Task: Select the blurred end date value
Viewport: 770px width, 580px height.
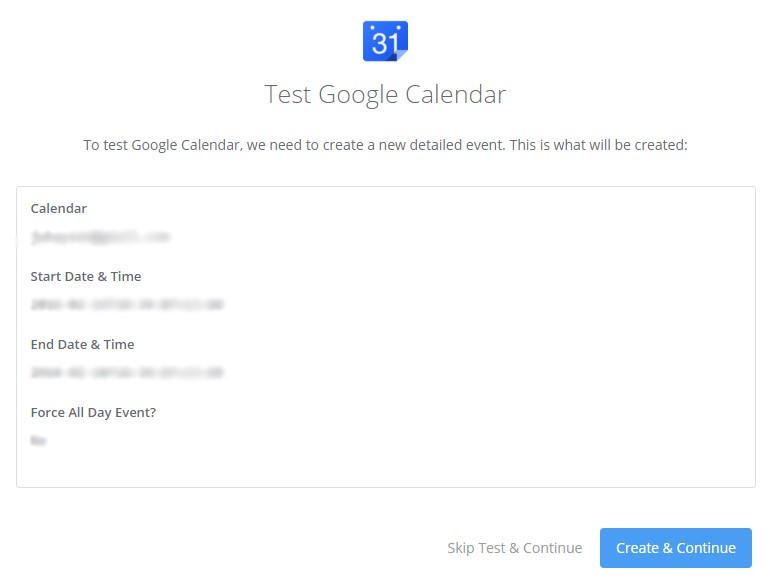Action: point(127,372)
